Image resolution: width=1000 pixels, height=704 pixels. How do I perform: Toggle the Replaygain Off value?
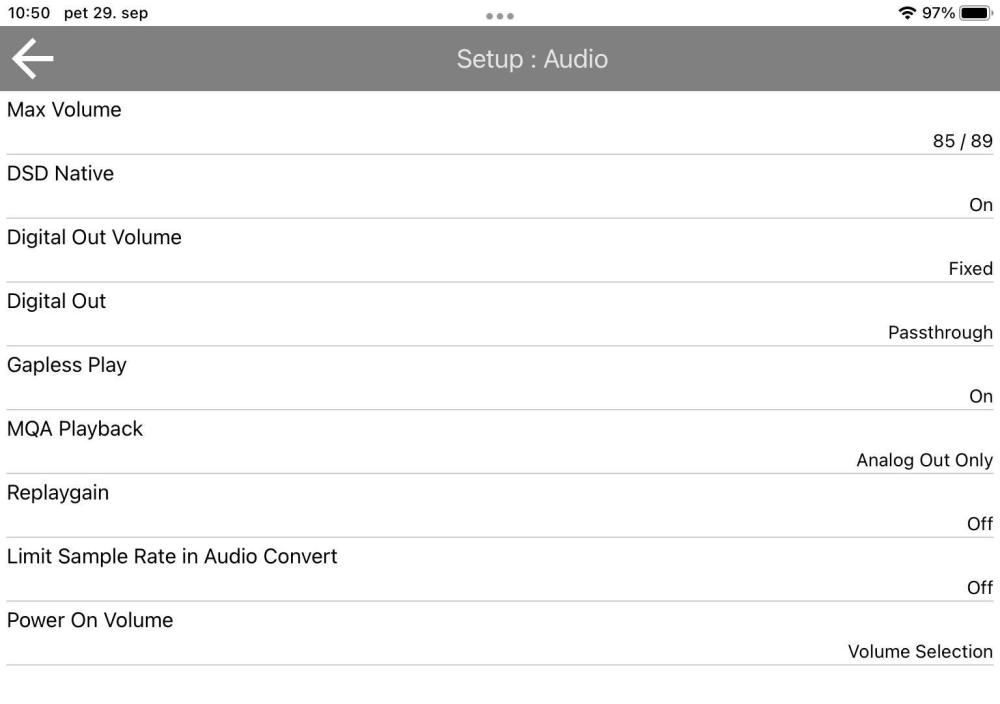pos(980,524)
